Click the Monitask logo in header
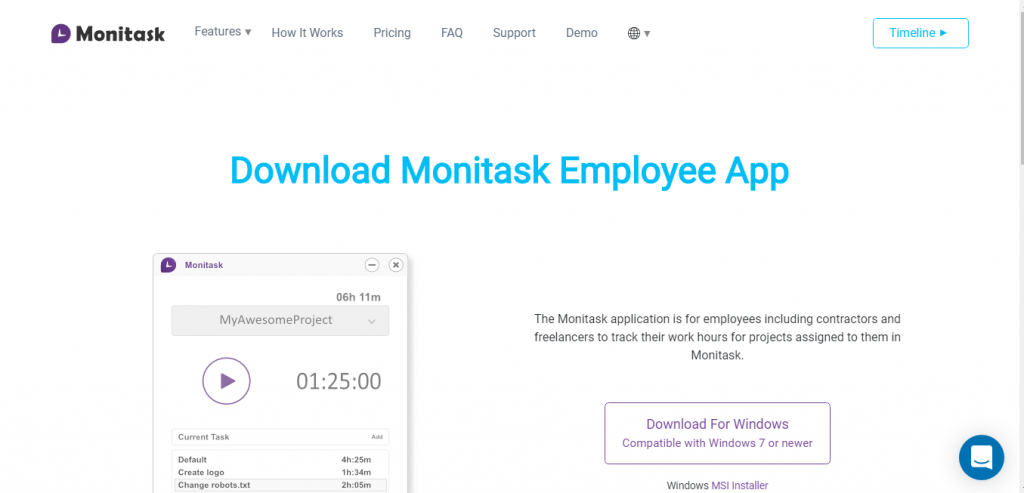The width and height of the screenshot is (1024, 493). coord(108,33)
